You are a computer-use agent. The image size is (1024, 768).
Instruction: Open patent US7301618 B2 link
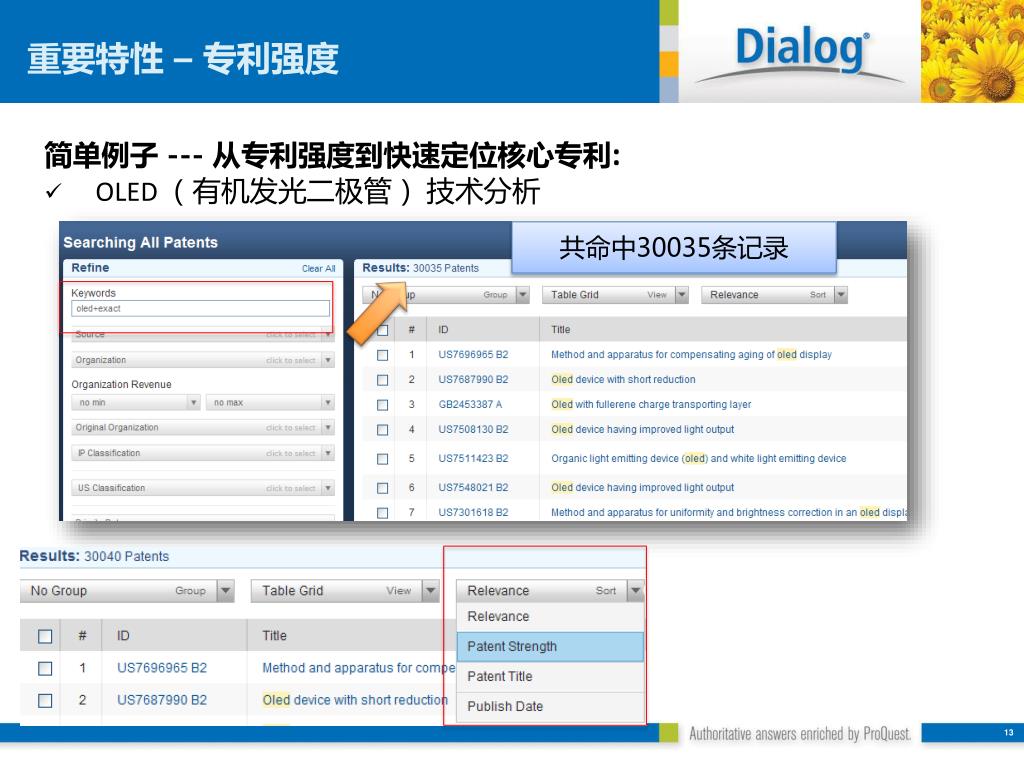(x=473, y=513)
